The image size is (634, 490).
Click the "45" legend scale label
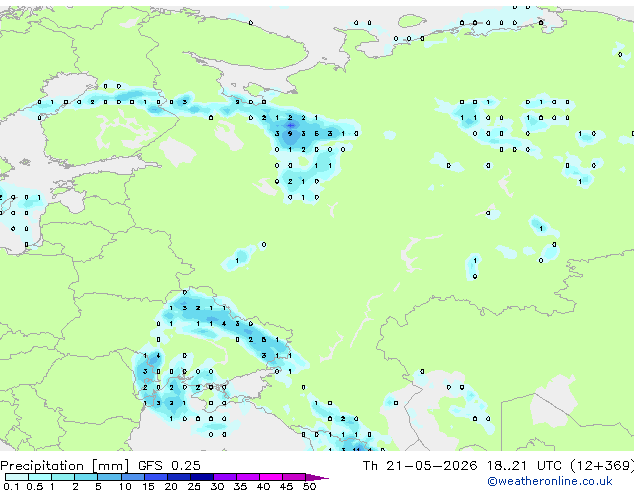pyautogui.click(x=286, y=486)
